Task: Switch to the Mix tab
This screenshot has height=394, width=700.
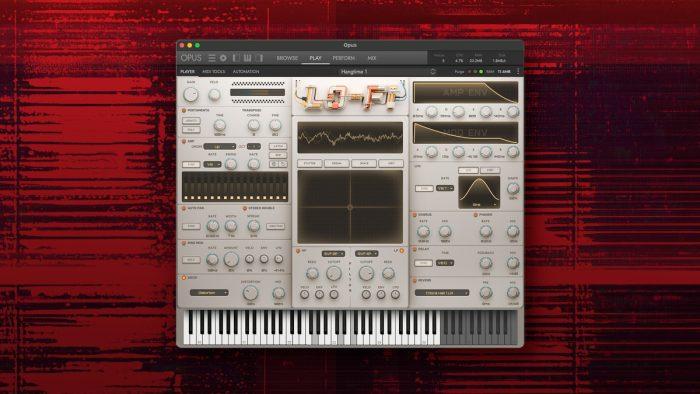Action: click(x=371, y=58)
